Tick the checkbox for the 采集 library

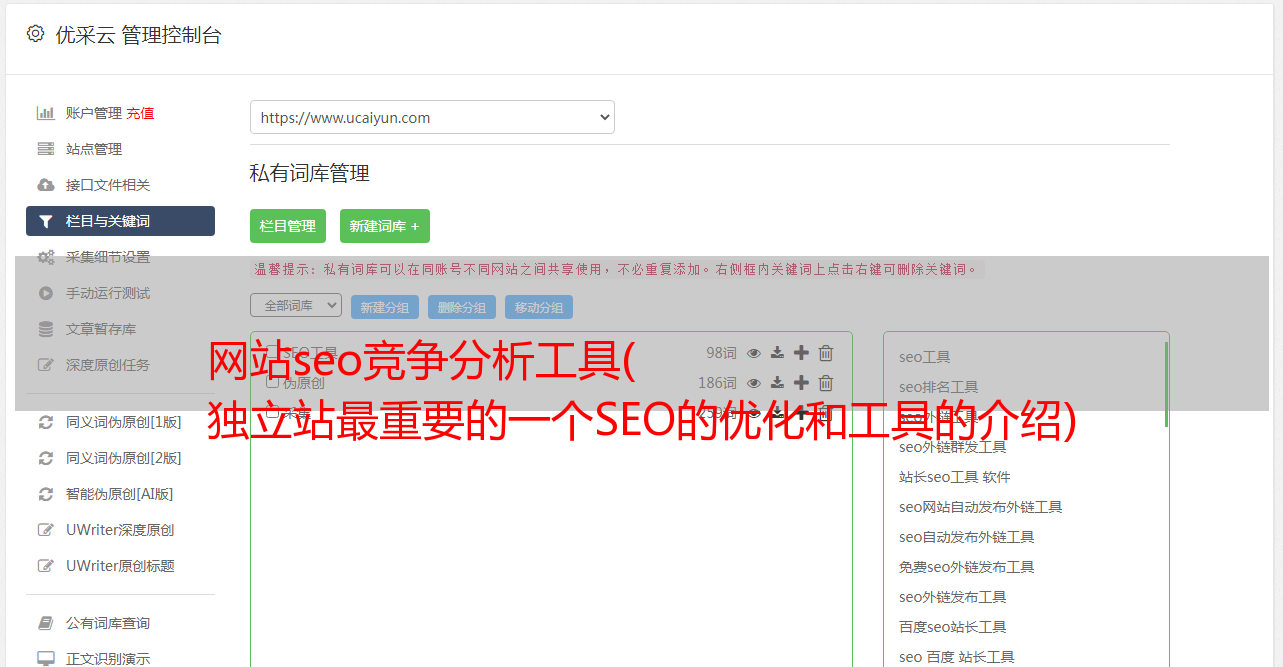pyautogui.click(x=272, y=412)
